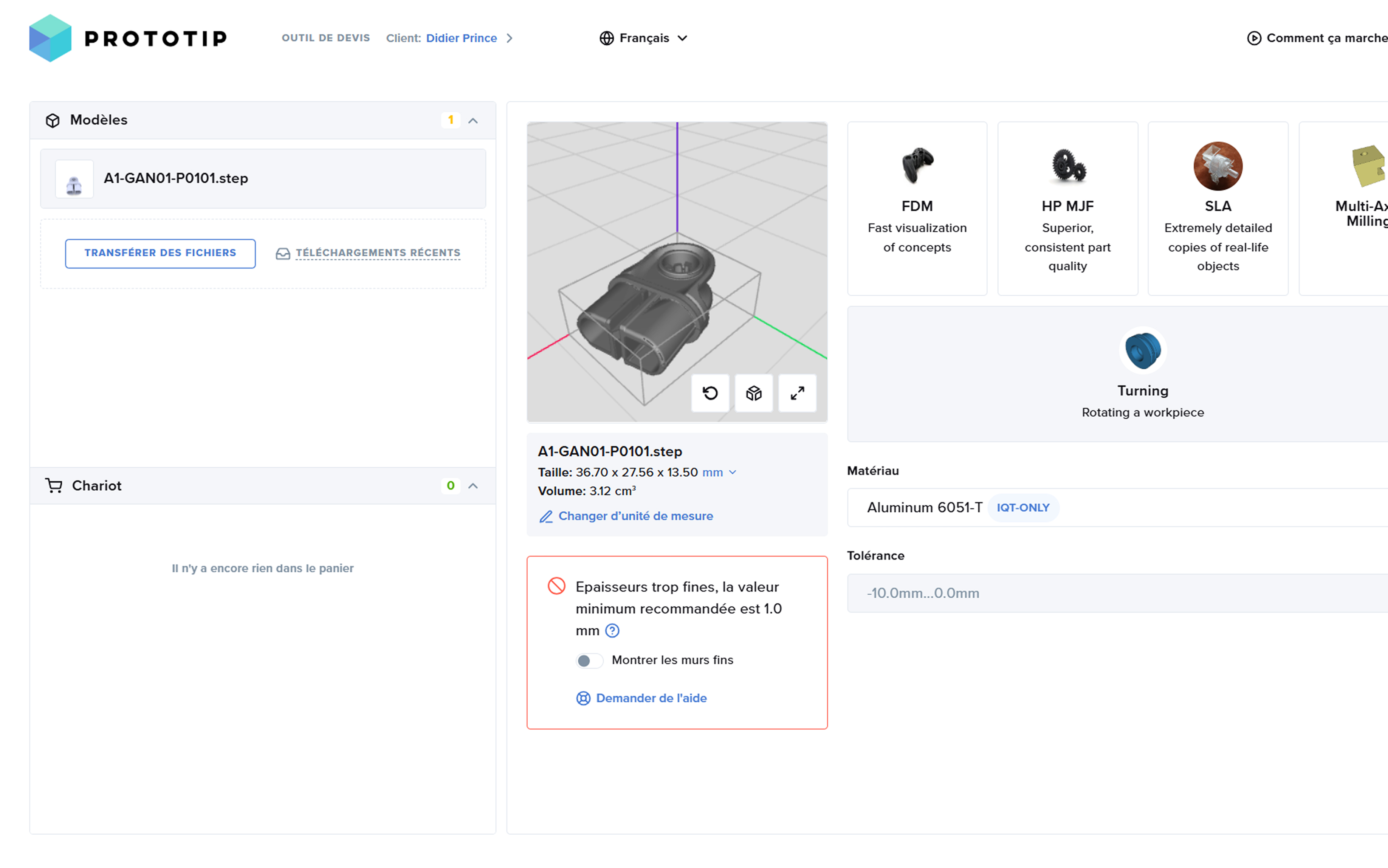Click the cube view mode icon

(754, 393)
